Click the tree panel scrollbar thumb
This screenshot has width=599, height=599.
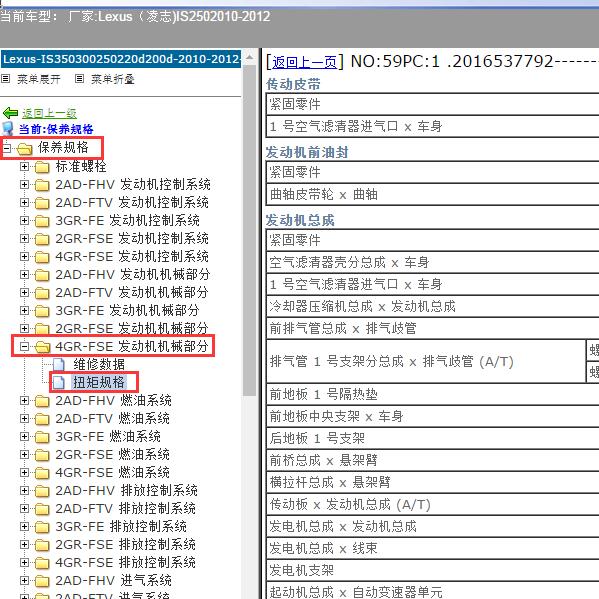click(249, 231)
